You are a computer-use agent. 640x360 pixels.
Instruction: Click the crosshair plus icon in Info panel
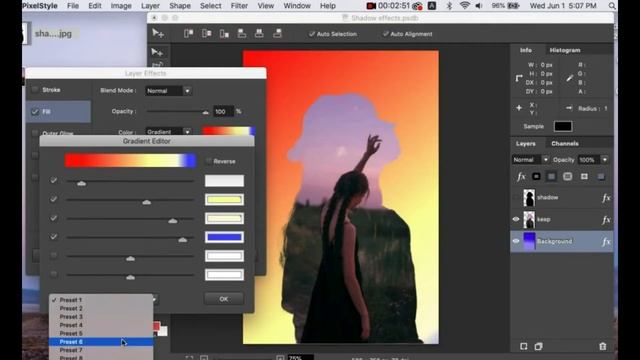(x=519, y=108)
